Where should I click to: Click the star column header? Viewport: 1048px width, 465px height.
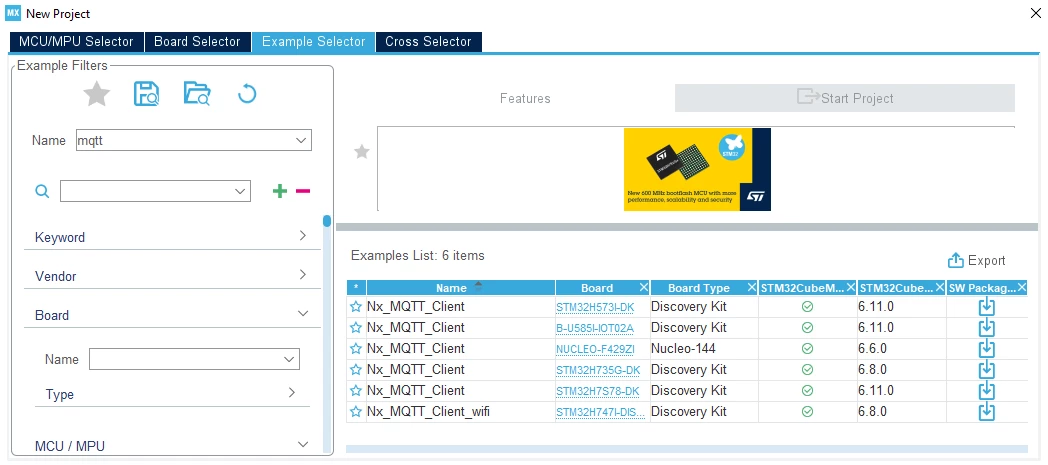(x=356, y=288)
